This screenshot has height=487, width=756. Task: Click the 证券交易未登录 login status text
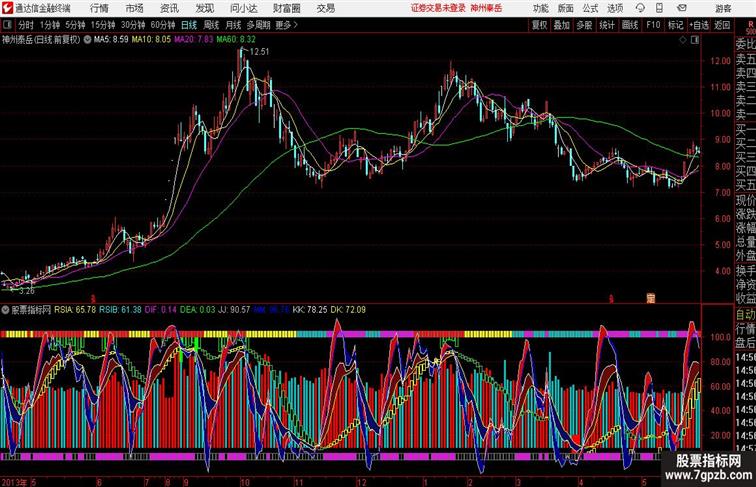[x=438, y=8]
